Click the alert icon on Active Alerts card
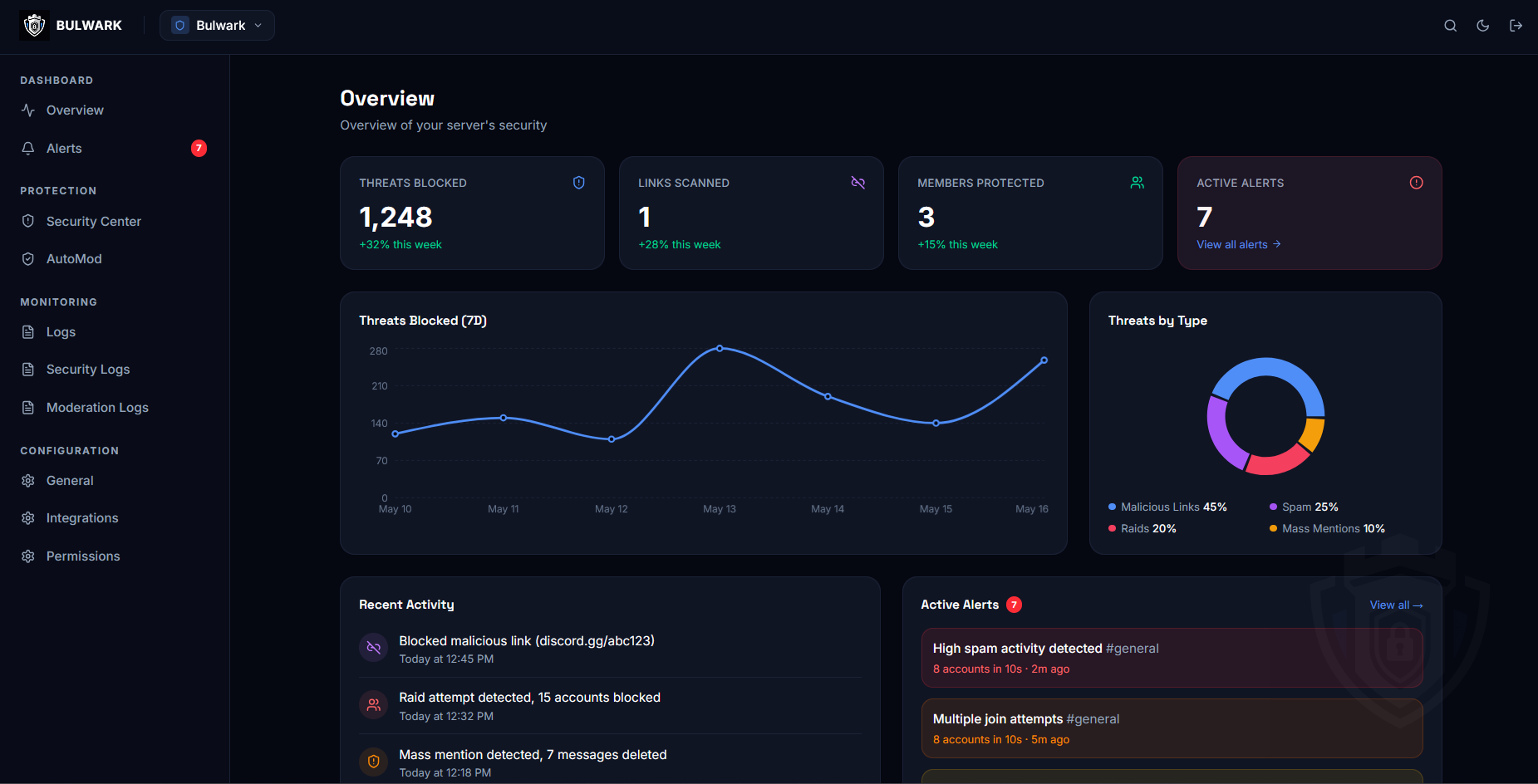 pyautogui.click(x=1417, y=183)
